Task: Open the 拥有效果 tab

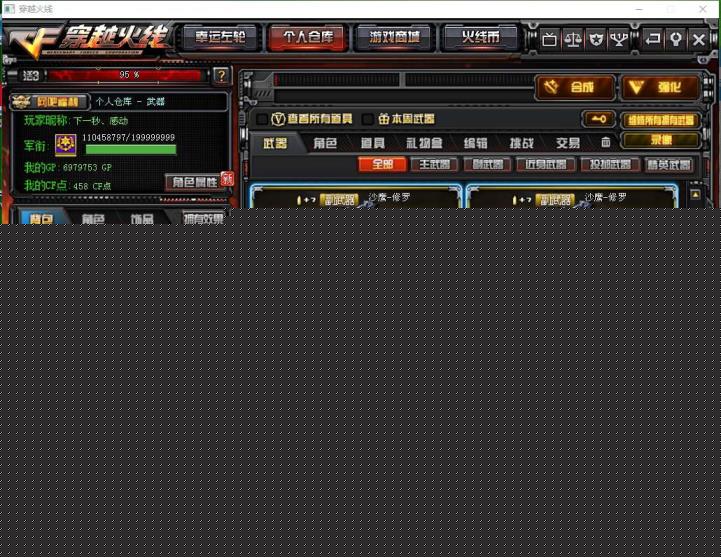Action: click(x=203, y=218)
